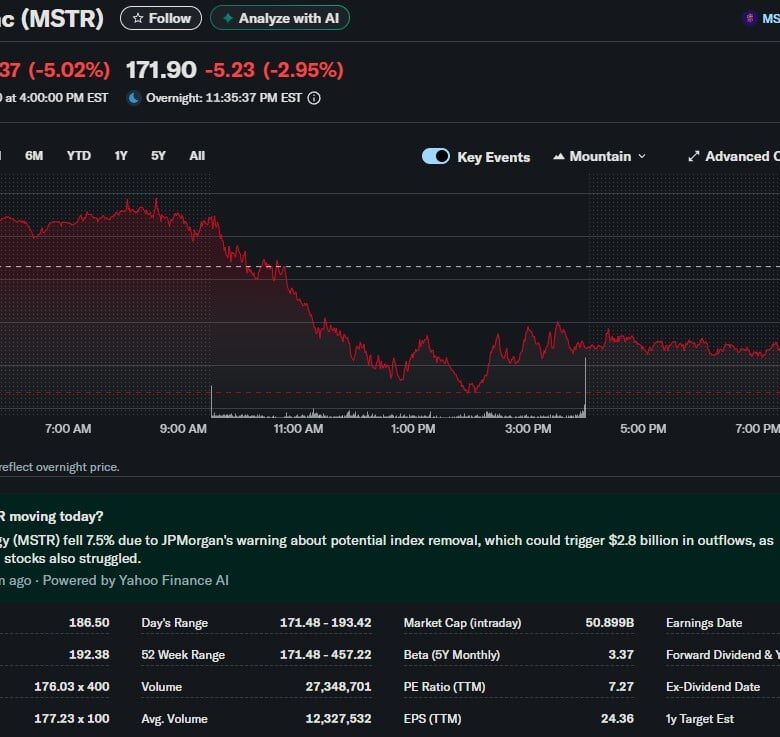The height and width of the screenshot is (737, 780).
Task: Click the star icon on Follow
Action: (137, 18)
